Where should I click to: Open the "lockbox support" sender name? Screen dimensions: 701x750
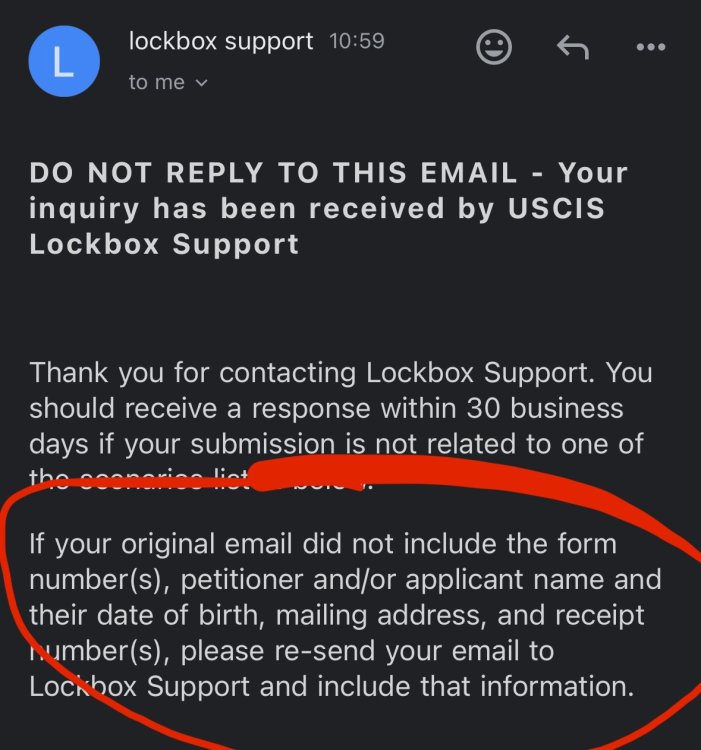(221, 42)
